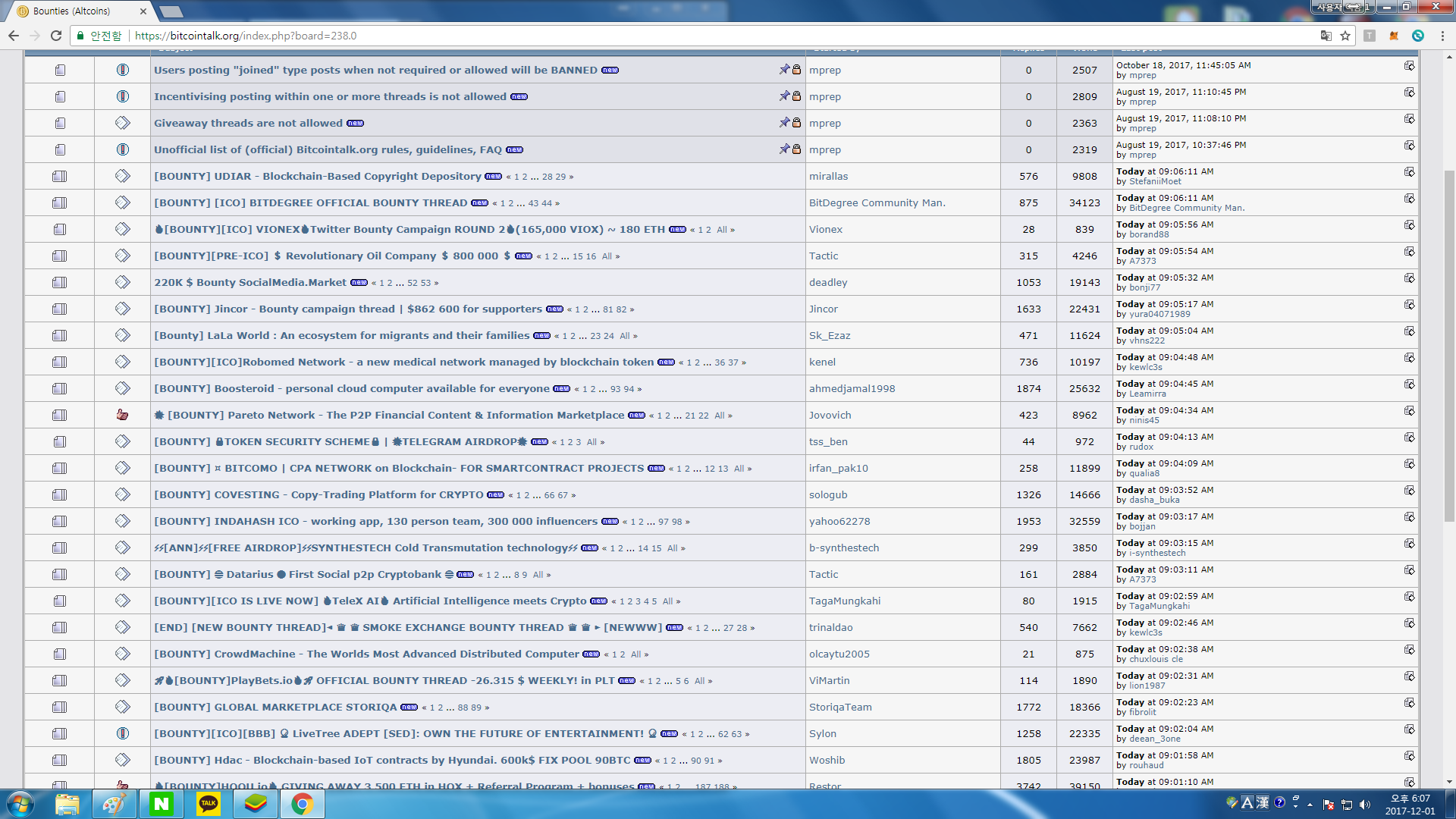1456x819 pixels.
Task: Open the UDIAR Blockchain-Based Copyright Depository thread
Action: point(317,176)
